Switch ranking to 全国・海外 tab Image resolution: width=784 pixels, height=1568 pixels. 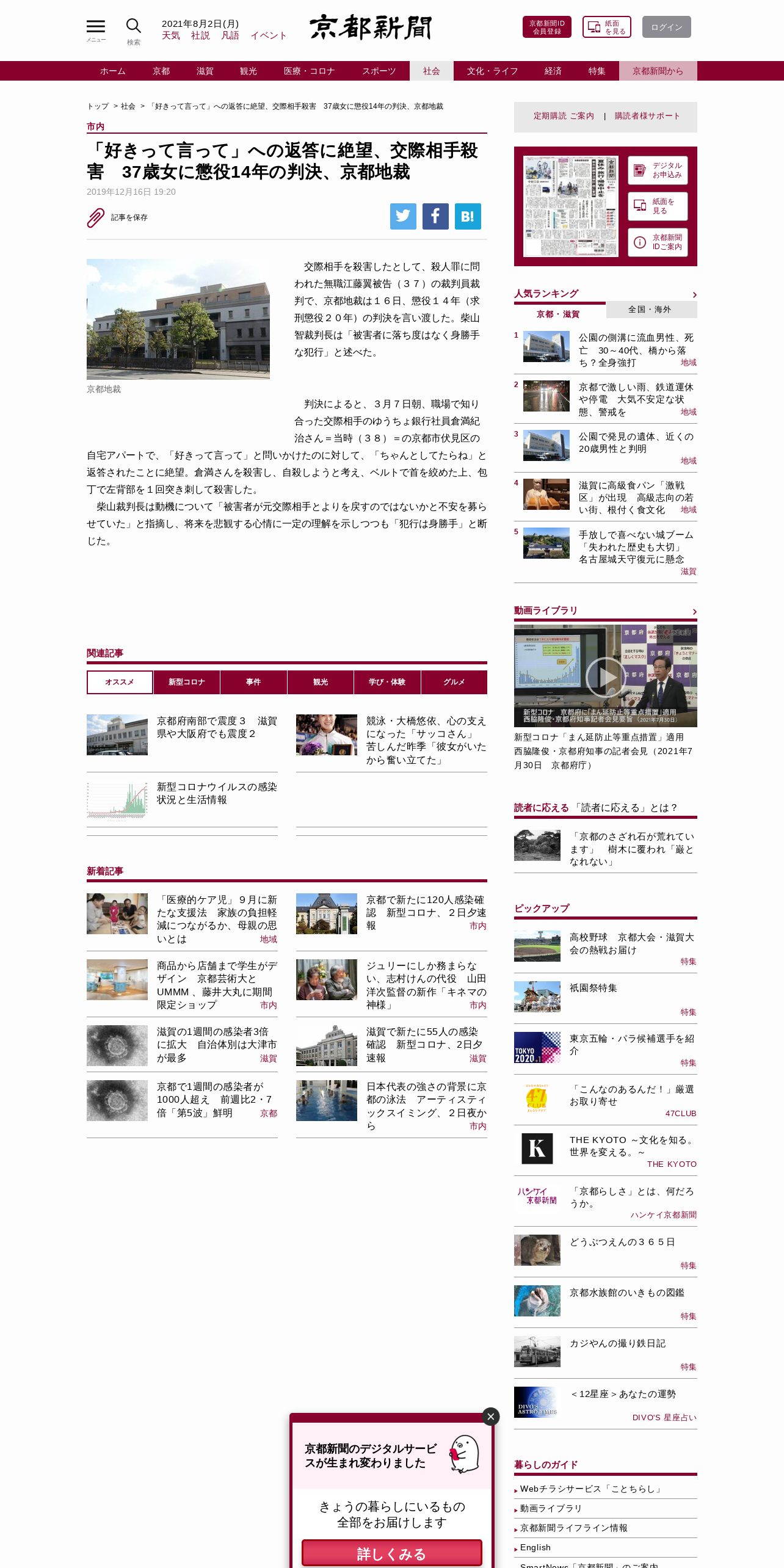tap(652, 310)
